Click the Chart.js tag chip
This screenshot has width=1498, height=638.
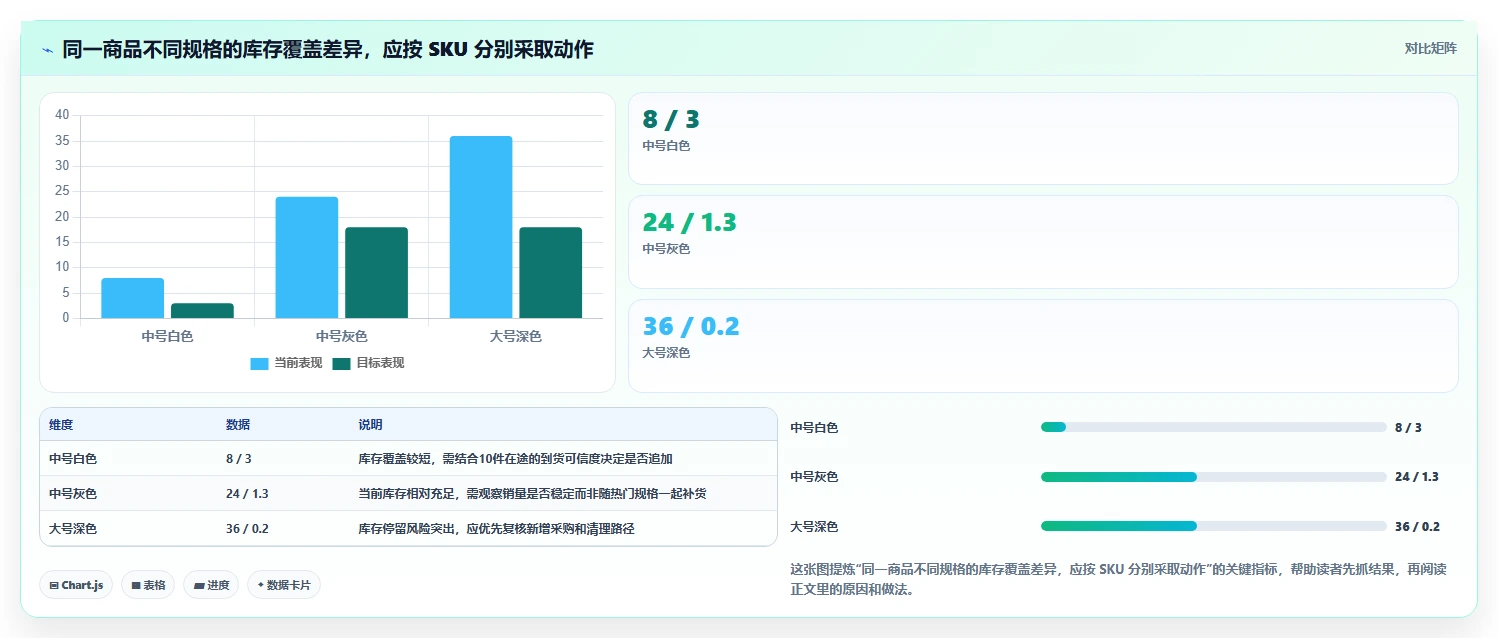click(76, 585)
